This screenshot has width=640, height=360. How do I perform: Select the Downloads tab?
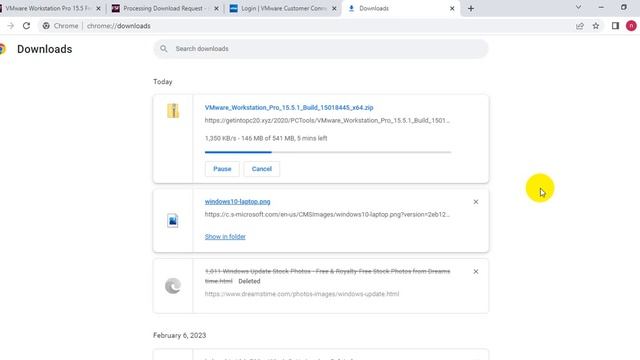coord(400,8)
